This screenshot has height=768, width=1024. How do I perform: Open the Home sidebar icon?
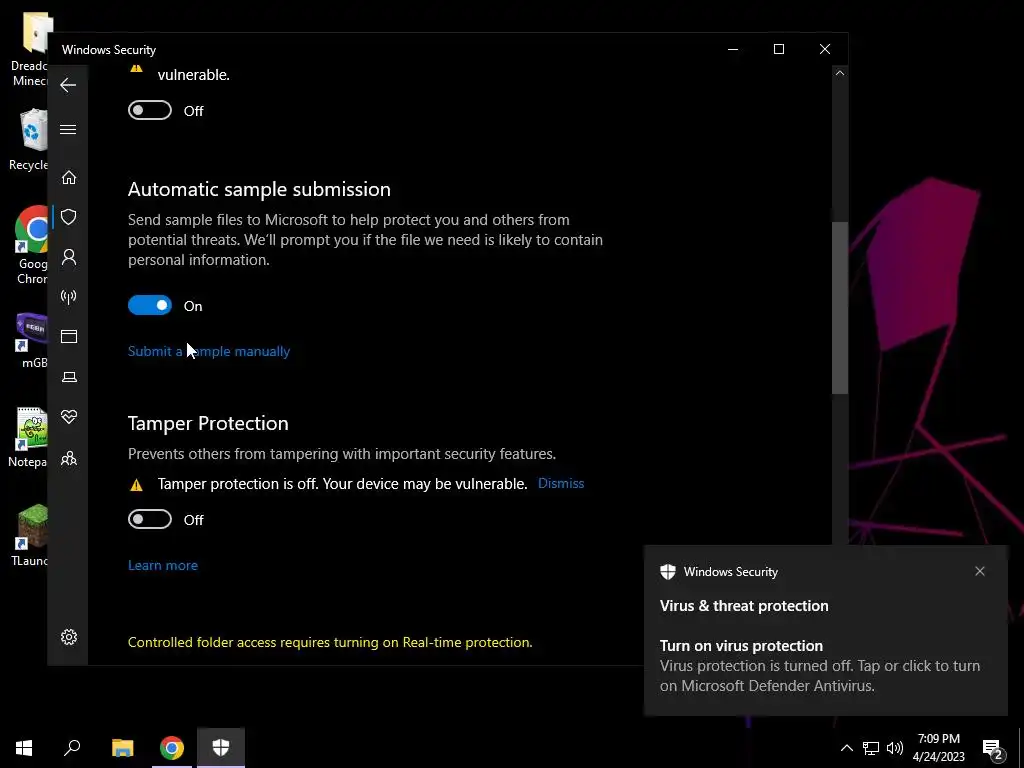pyautogui.click(x=69, y=178)
